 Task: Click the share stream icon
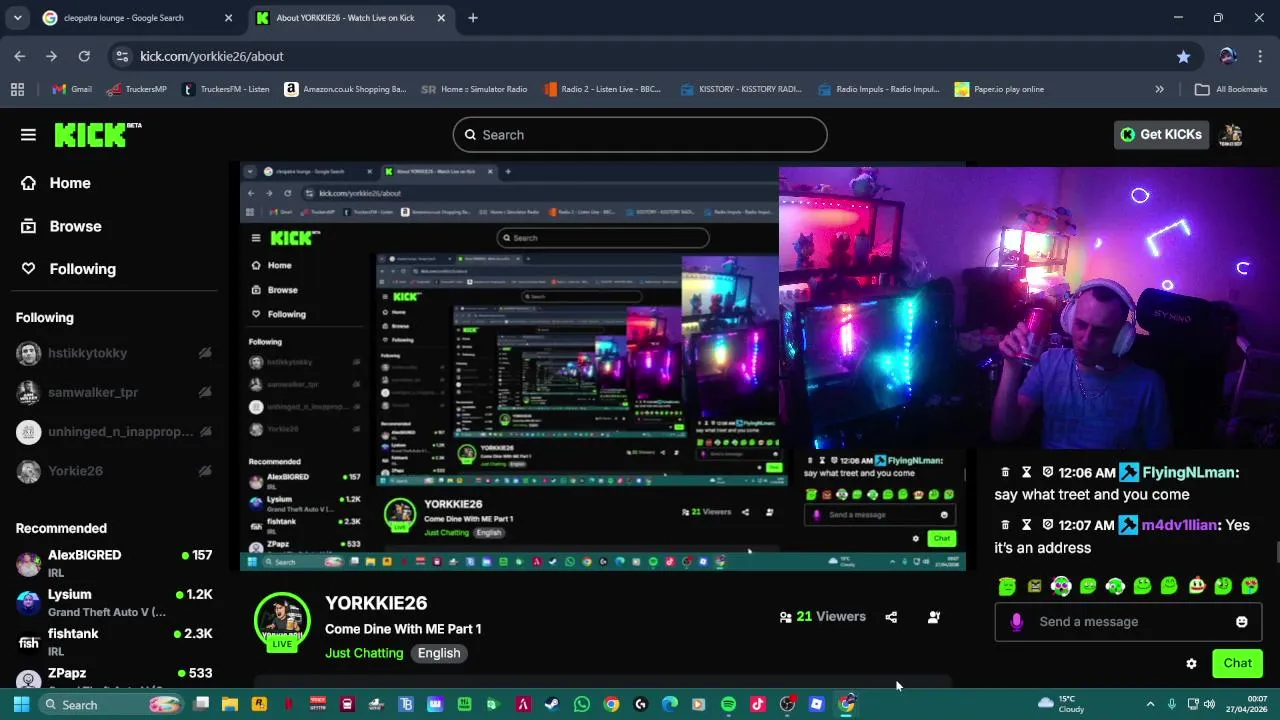tap(891, 617)
